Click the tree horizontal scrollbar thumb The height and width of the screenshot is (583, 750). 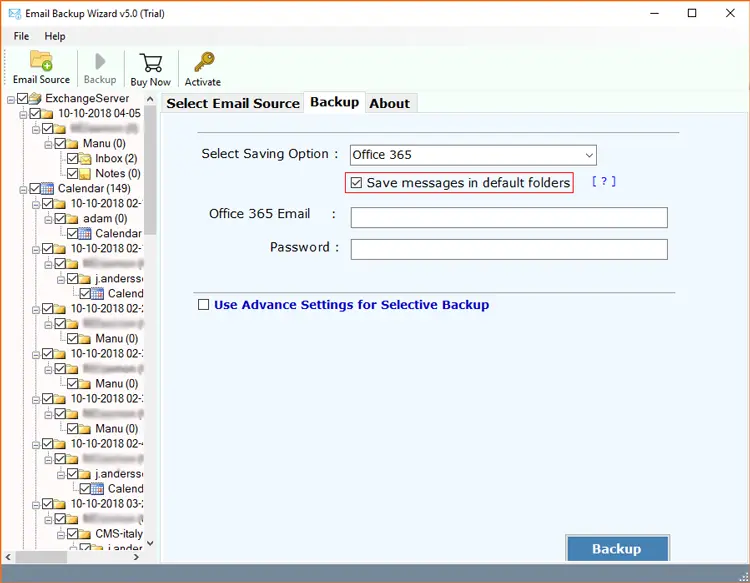(41, 557)
